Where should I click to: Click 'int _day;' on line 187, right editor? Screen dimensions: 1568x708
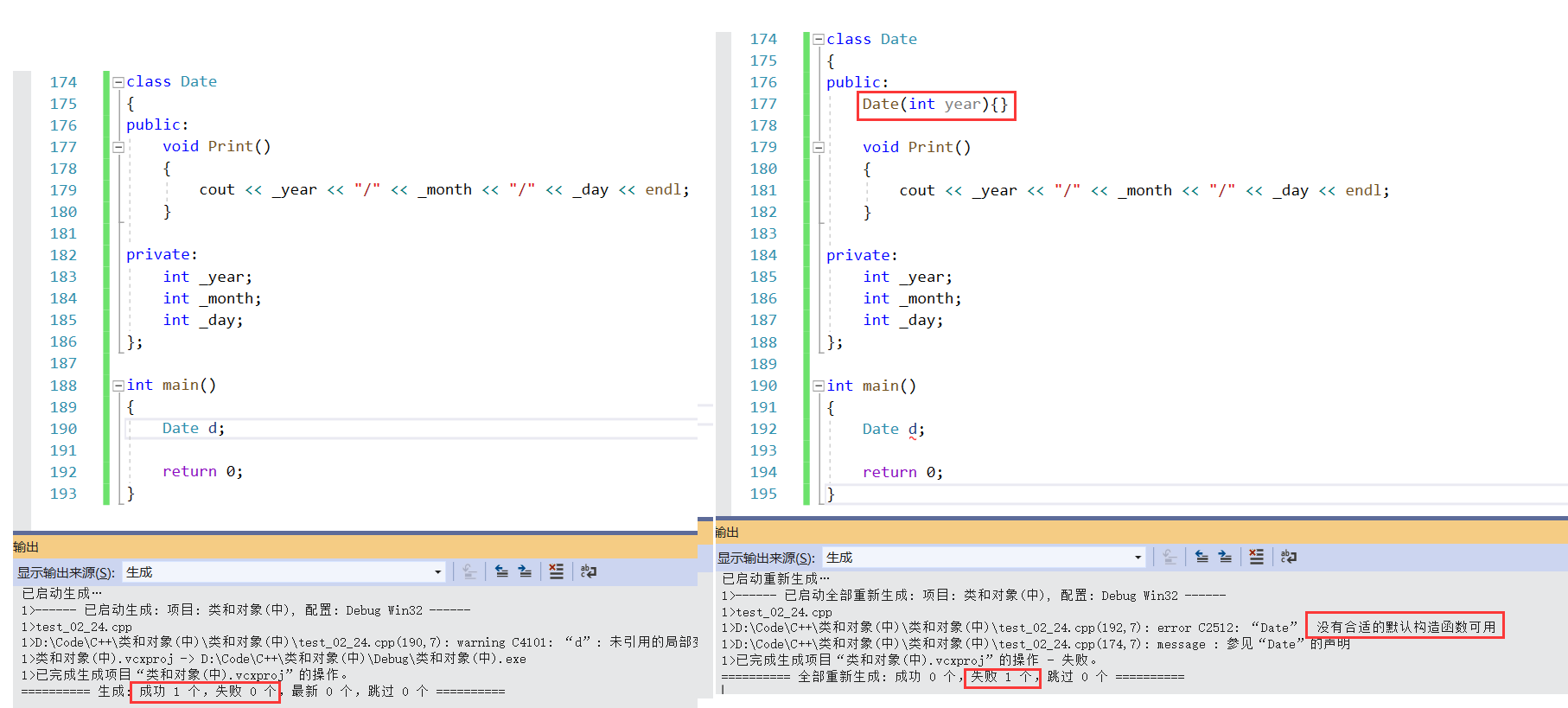click(x=903, y=320)
